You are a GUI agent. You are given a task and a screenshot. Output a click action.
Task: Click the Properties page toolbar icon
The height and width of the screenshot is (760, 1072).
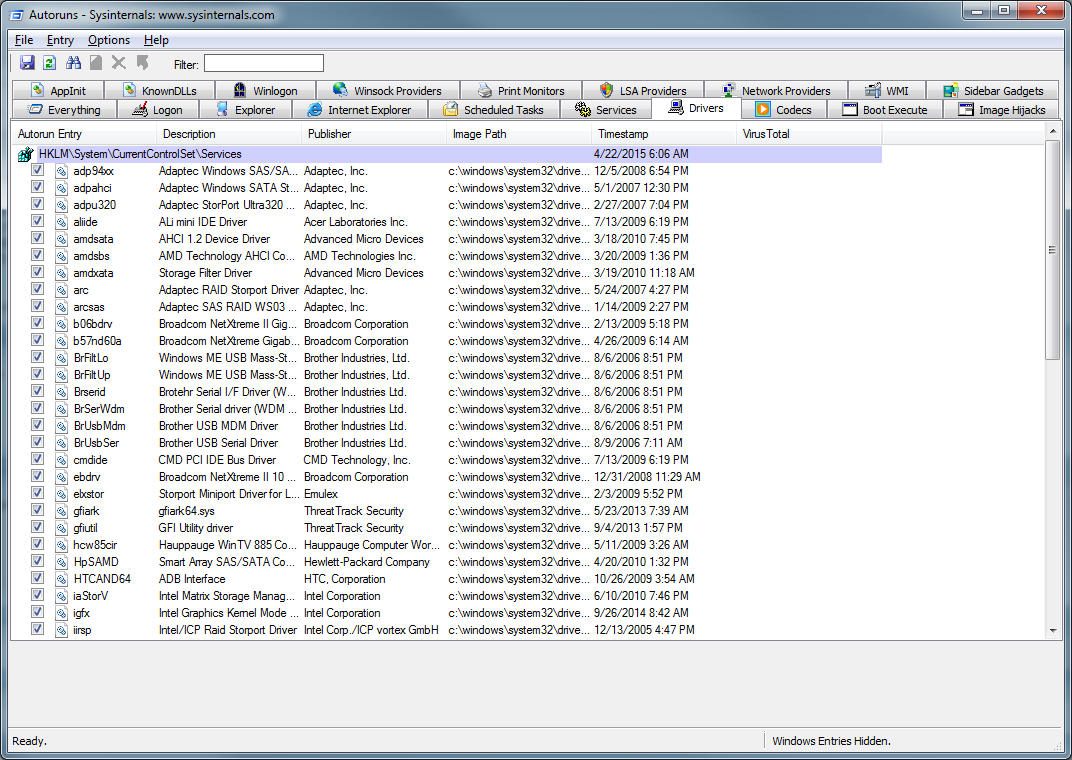(x=96, y=63)
